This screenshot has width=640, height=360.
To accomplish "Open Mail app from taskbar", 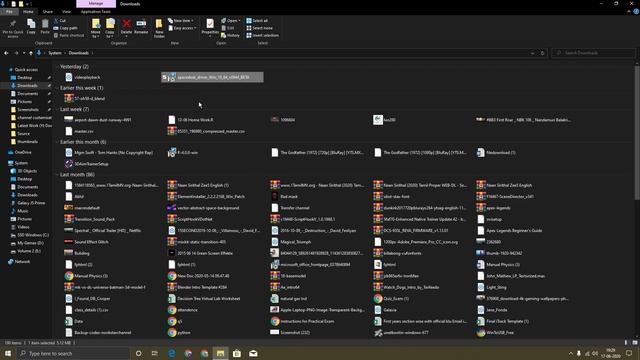I will (253, 353).
